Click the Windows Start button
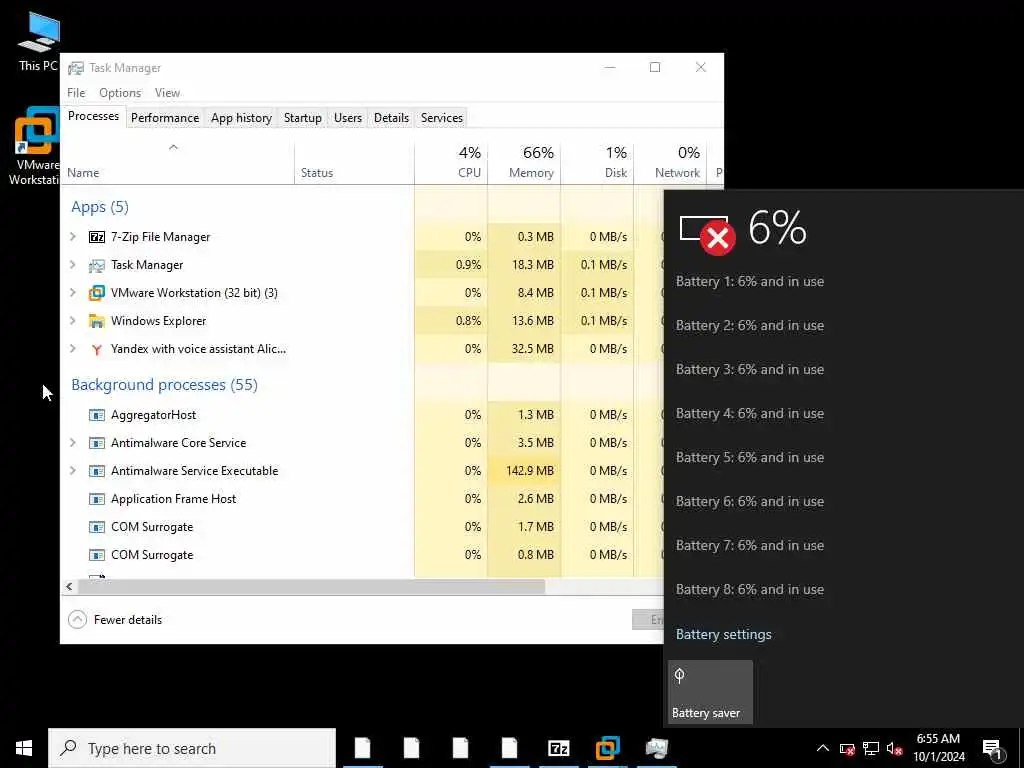The width and height of the screenshot is (1024, 768). point(24,748)
